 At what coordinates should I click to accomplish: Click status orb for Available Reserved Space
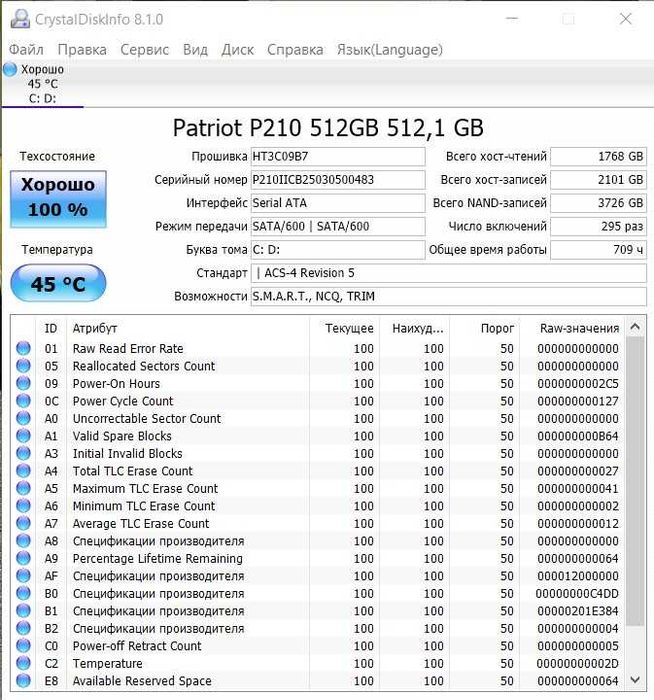23,680
